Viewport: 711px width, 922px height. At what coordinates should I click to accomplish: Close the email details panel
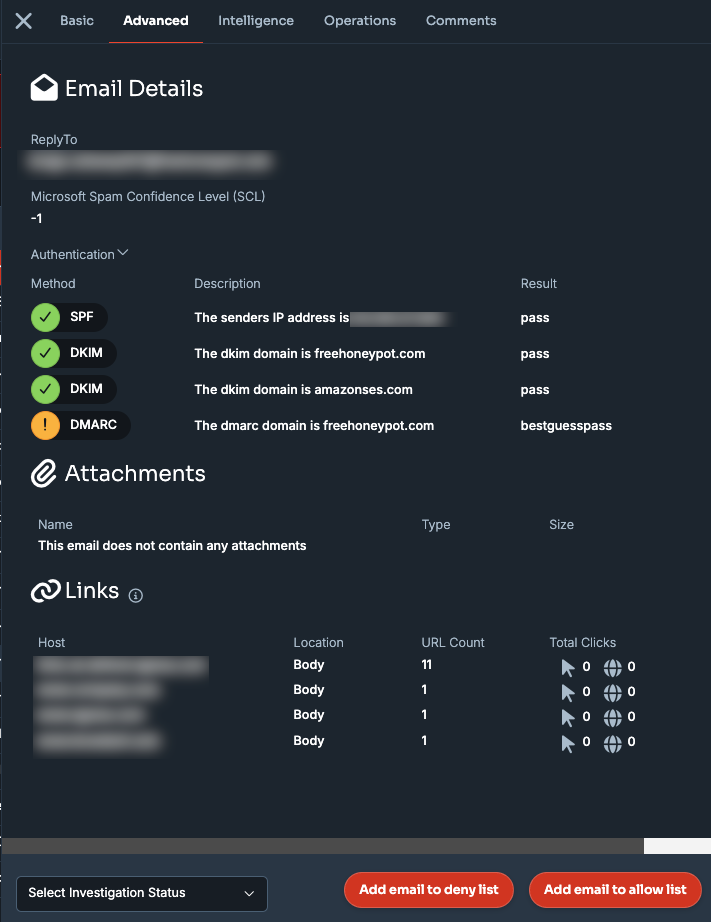point(24,21)
